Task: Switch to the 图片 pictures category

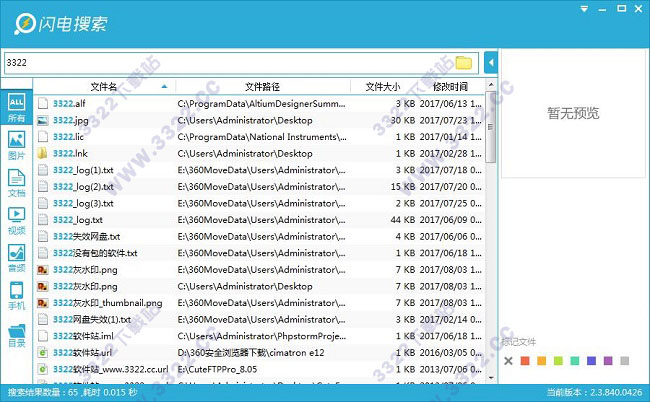Action: pos(16,145)
